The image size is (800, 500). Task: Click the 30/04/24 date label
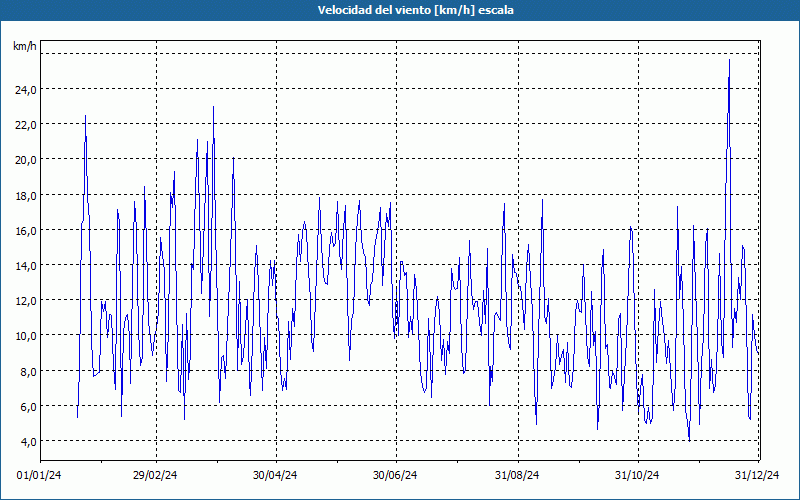(x=275, y=475)
